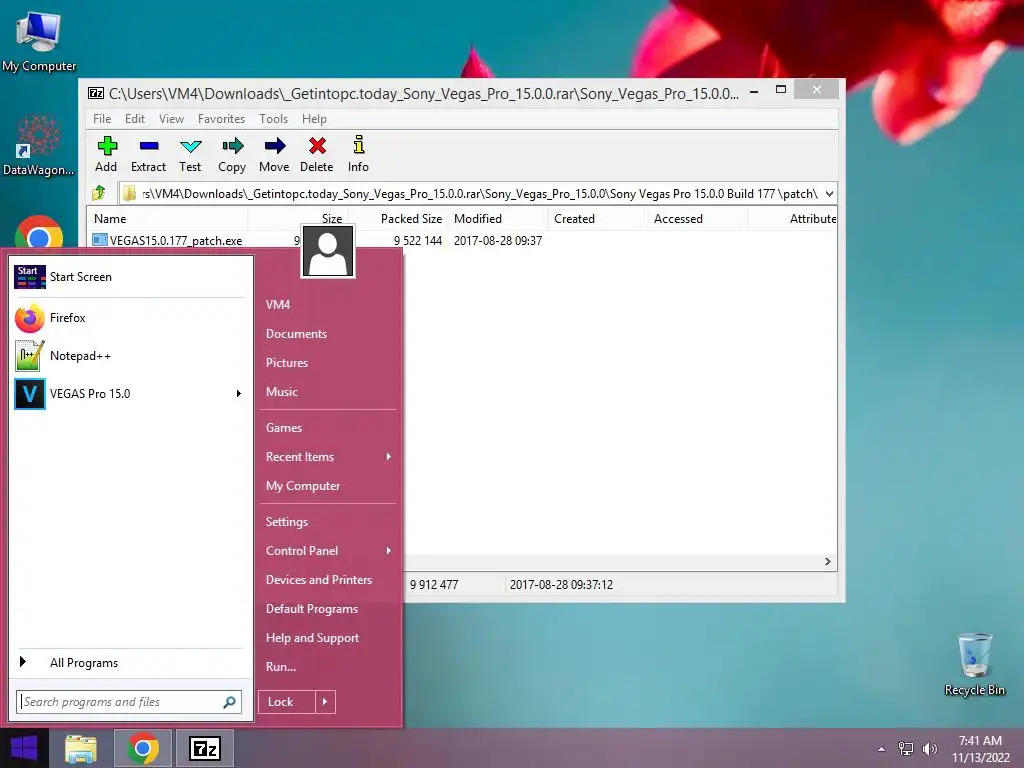Image resolution: width=1024 pixels, height=768 pixels.
Task: Open the Recycle Bin
Action: point(974,664)
